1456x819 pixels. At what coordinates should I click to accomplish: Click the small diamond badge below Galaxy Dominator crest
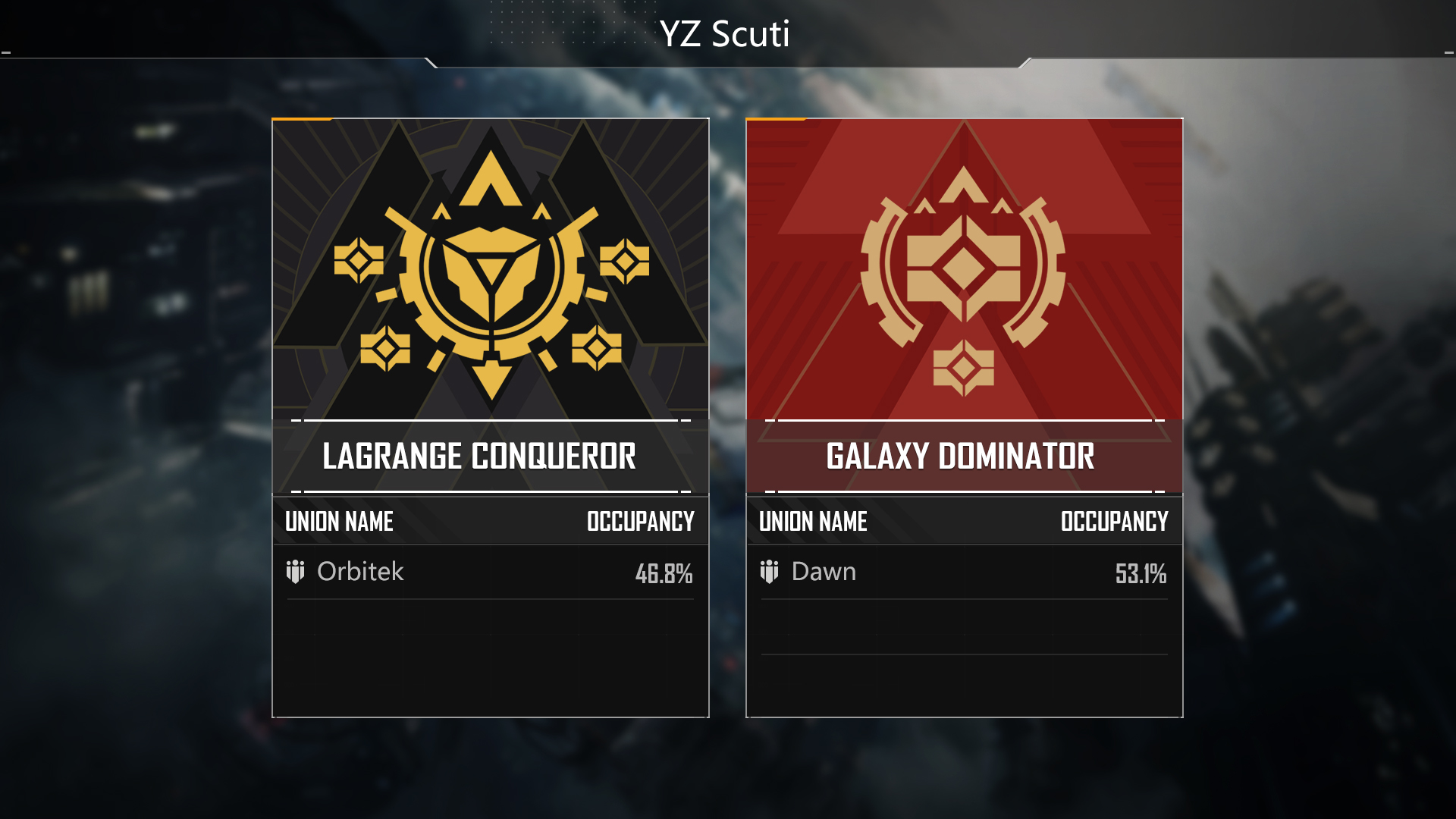click(x=963, y=368)
